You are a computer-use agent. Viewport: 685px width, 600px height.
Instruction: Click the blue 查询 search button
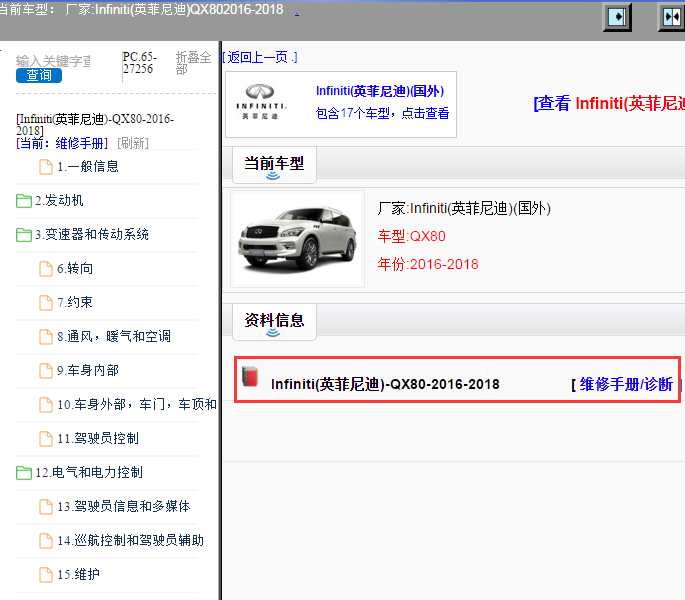click(x=39, y=76)
